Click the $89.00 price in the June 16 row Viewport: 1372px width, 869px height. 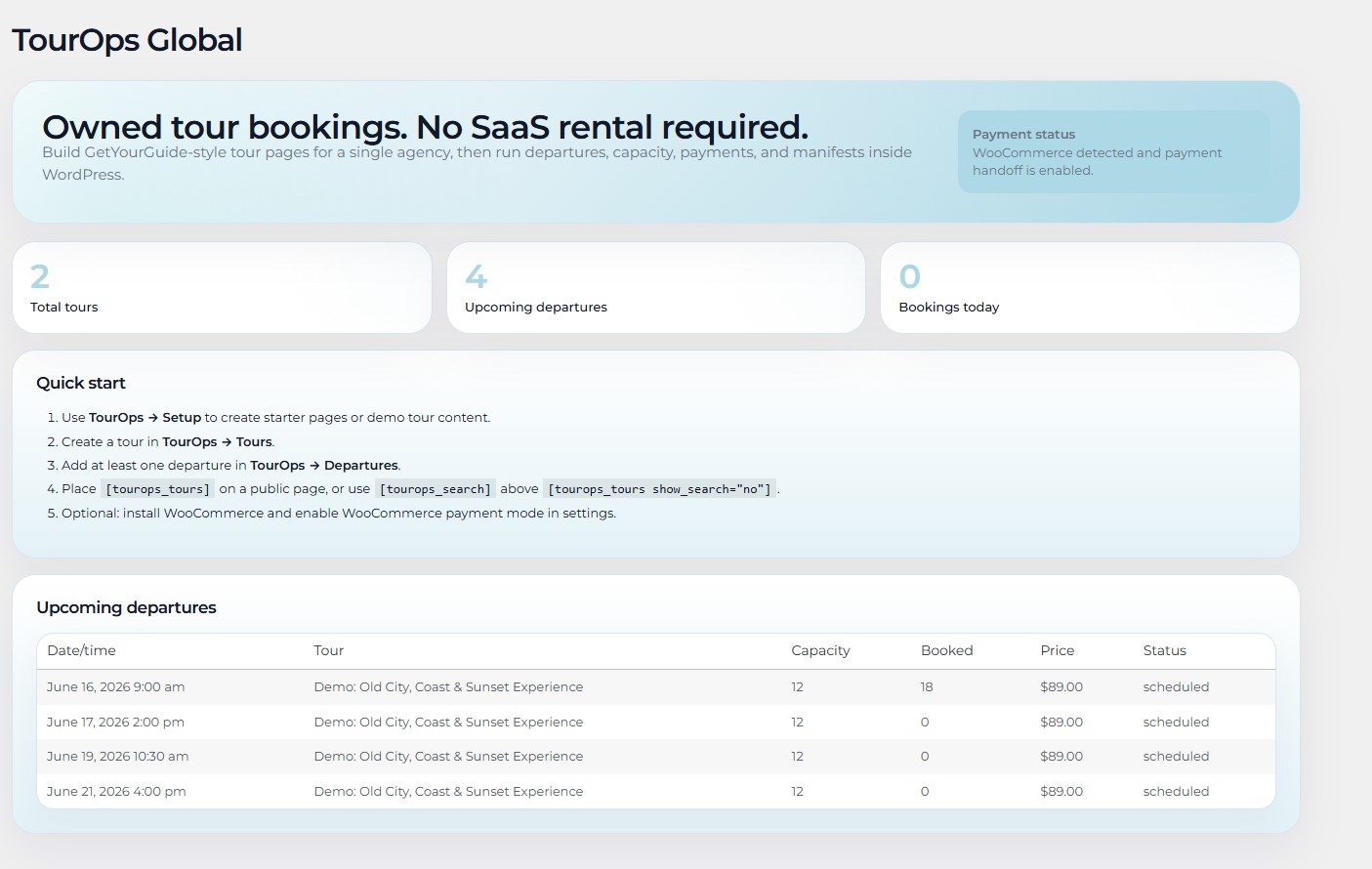coord(1061,687)
